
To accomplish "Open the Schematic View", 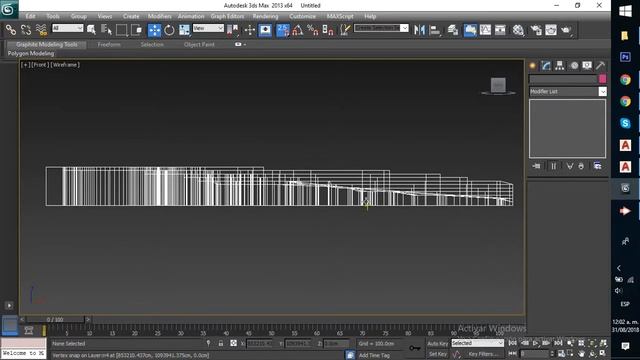I will point(500,30).
